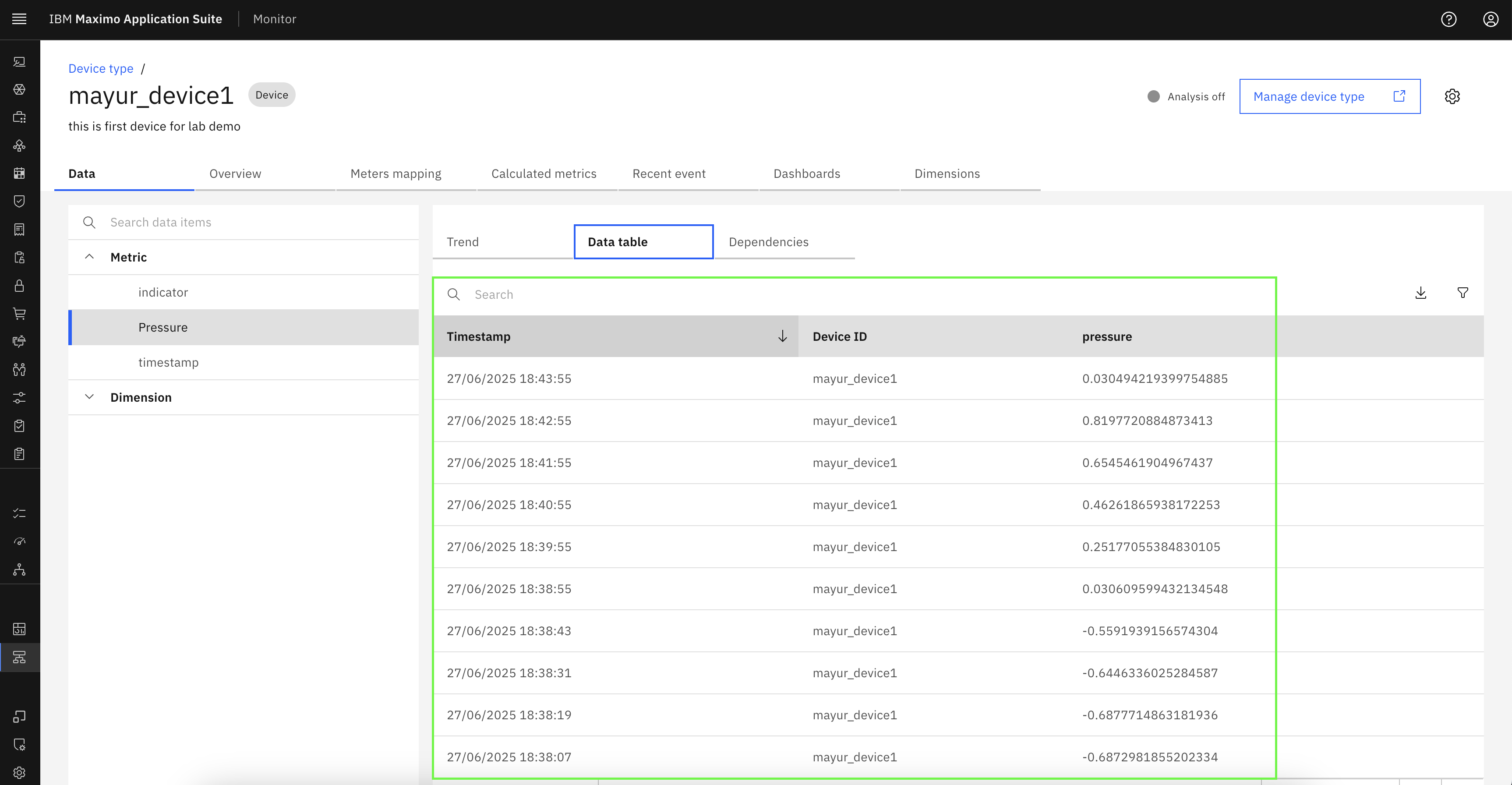Switch to the Trend tab

click(x=502, y=242)
